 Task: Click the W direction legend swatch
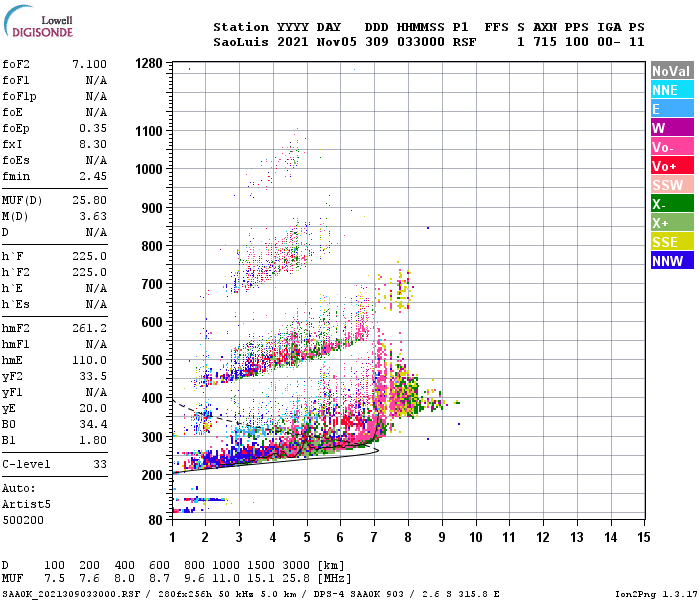coord(672,128)
